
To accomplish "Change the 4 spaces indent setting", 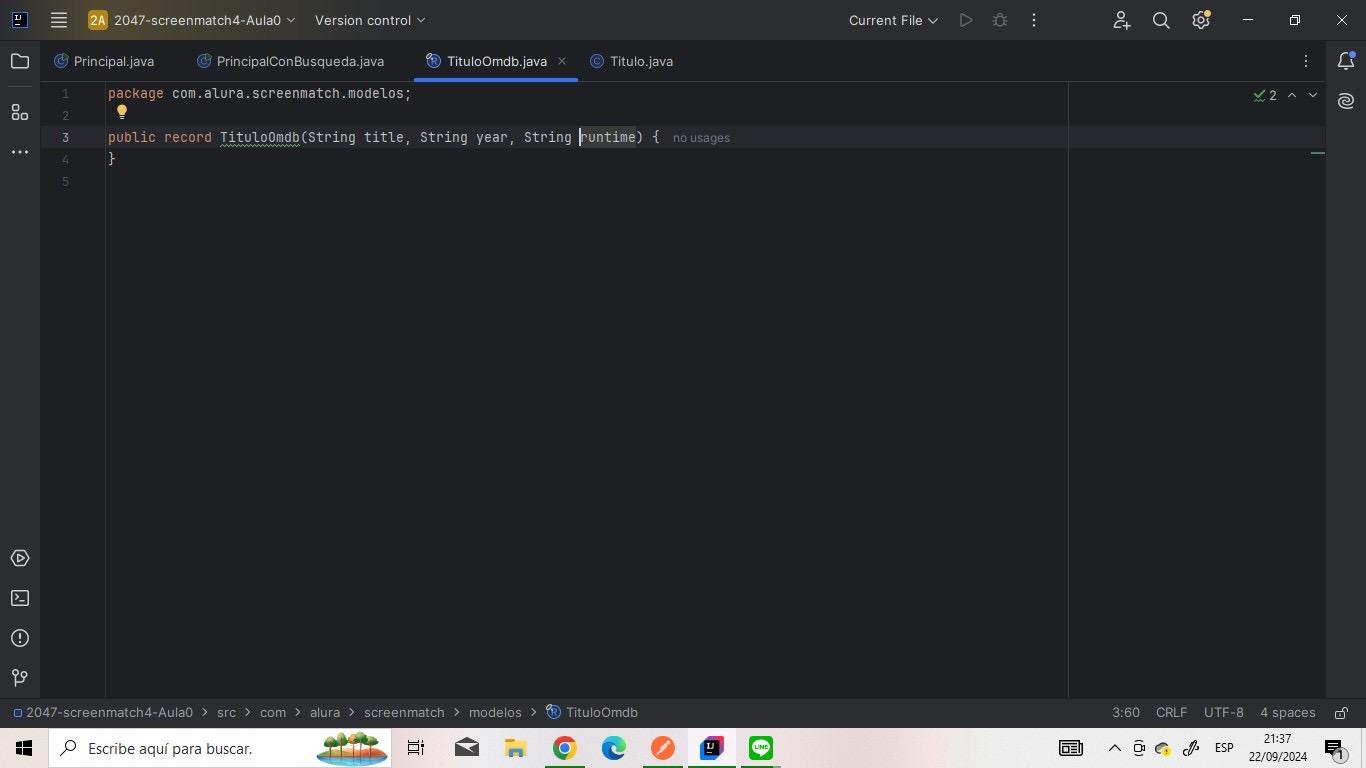I will pyautogui.click(x=1287, y=713).
